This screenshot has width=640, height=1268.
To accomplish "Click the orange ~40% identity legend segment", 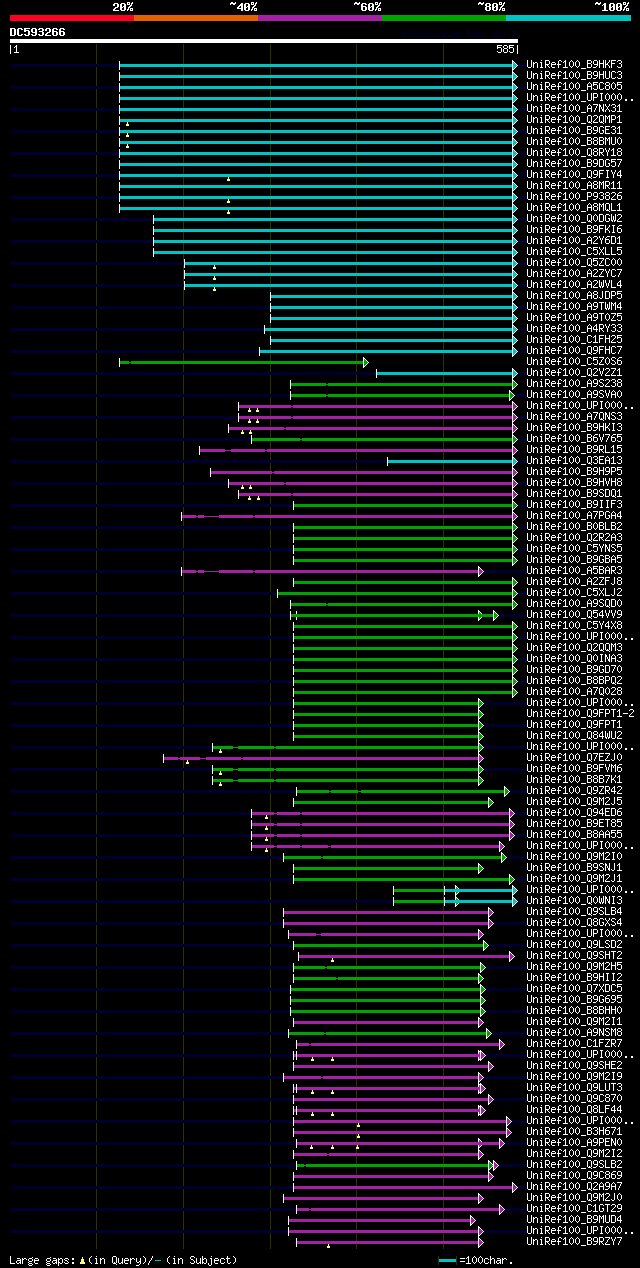I will (196, 17).
